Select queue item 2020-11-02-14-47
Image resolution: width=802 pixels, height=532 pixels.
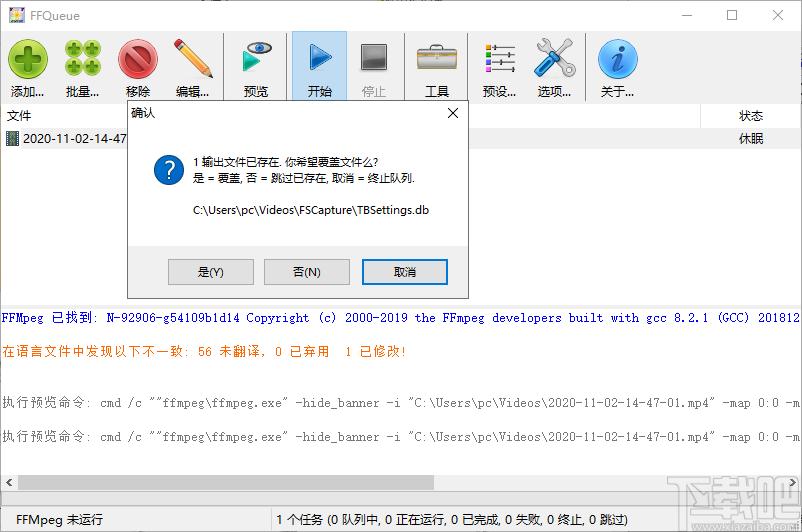click(x=75, y=139)
